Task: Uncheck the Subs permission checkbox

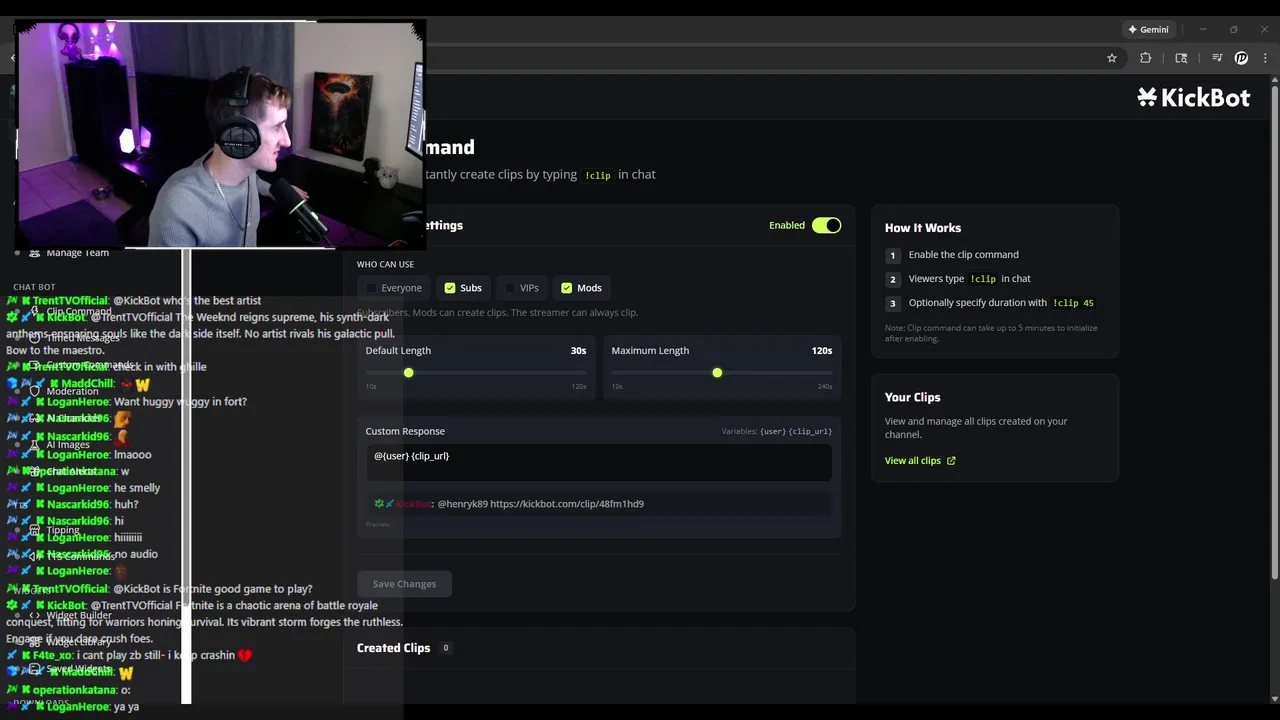Action: click(x=450, y=288)
